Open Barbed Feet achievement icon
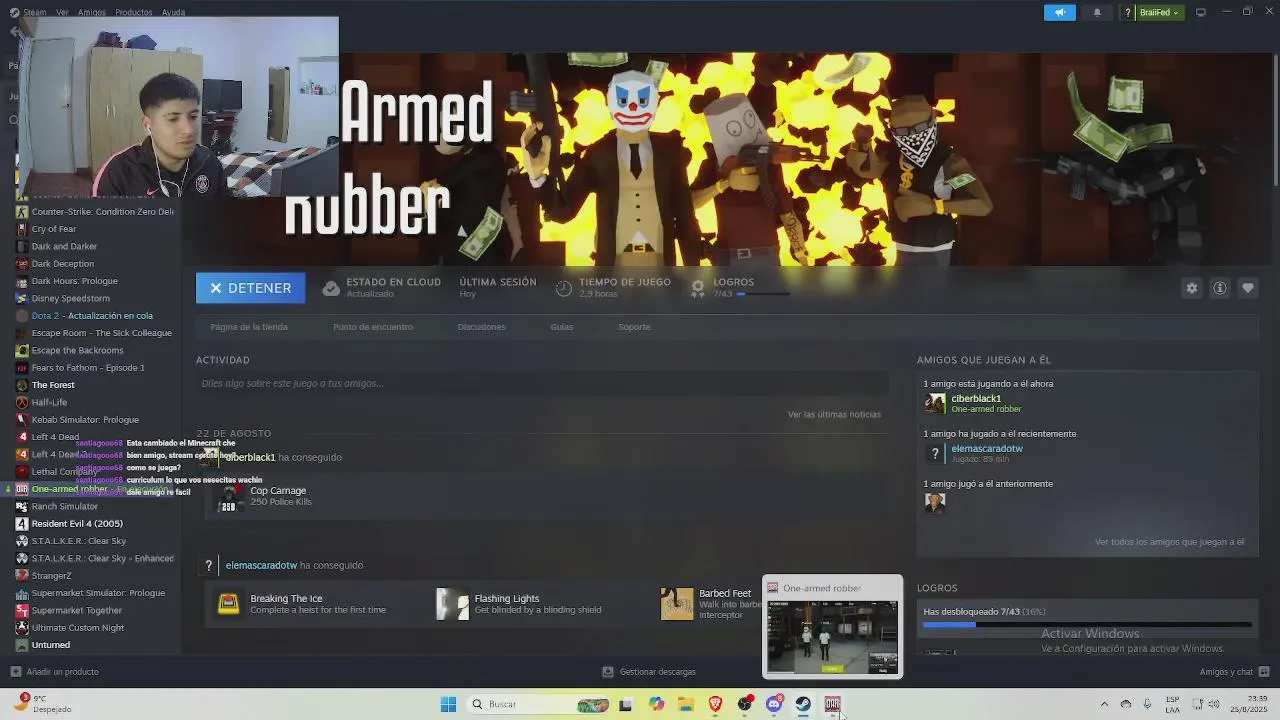Viewport: 1280px width, 720px height. (x=677, y=604)
